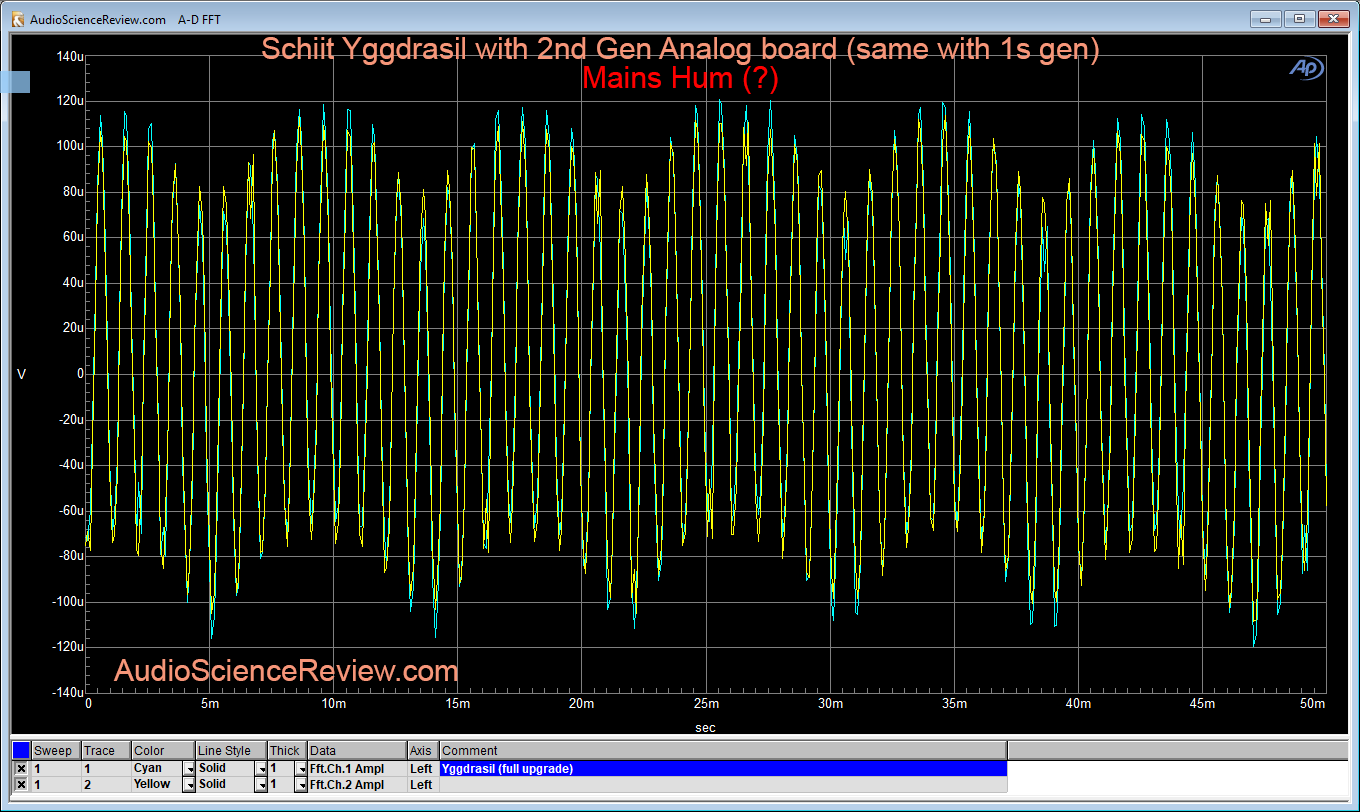The image size is (1360, 812).
Task: Select the 'Fft.Ch.1 Ampl' data cell
Action: pyautogui.click(x=357, y=769)
